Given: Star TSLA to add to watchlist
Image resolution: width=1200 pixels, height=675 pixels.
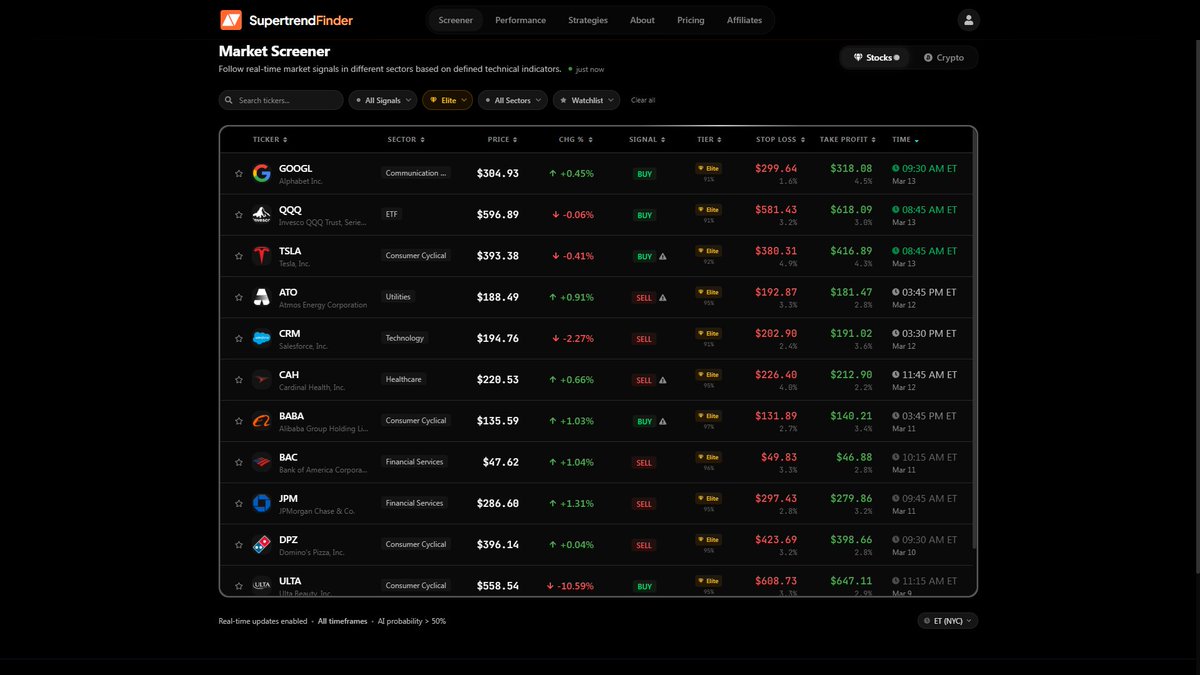Looking at the screenshot, I should click(x=239, y=256).
